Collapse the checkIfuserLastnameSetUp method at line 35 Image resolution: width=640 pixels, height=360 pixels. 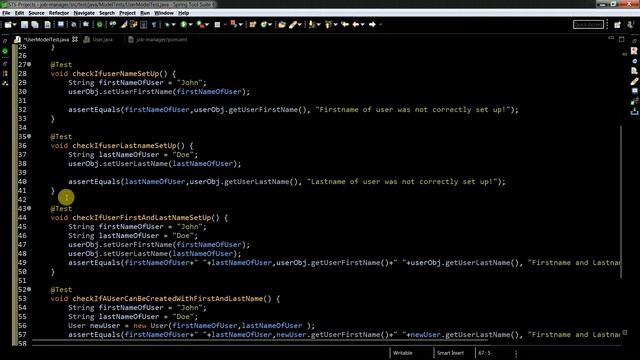pos(29,136)
